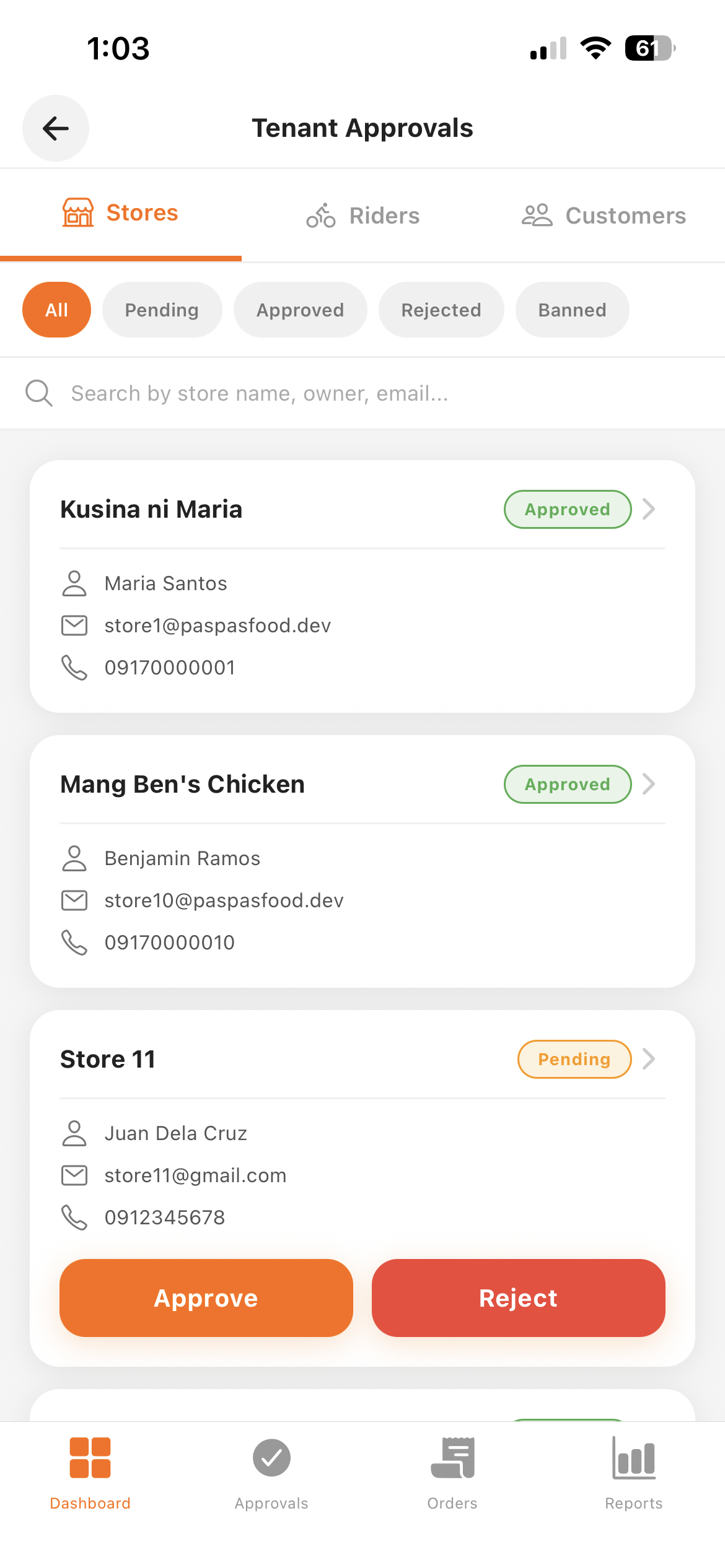Screen dimensions: 725x1568
Task: Filter stores by Banned status
Action: tap(572, 310)
